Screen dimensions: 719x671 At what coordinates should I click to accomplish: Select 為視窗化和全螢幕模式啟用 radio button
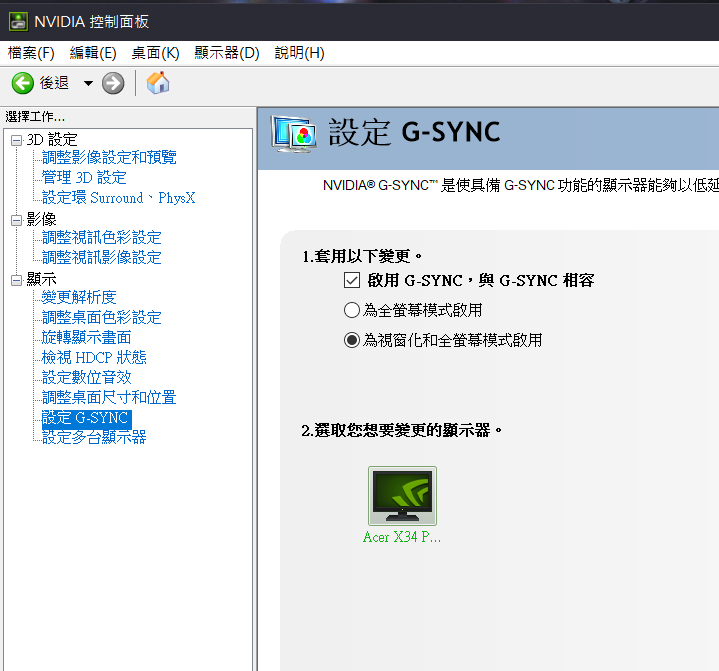[x=352, y=340]
